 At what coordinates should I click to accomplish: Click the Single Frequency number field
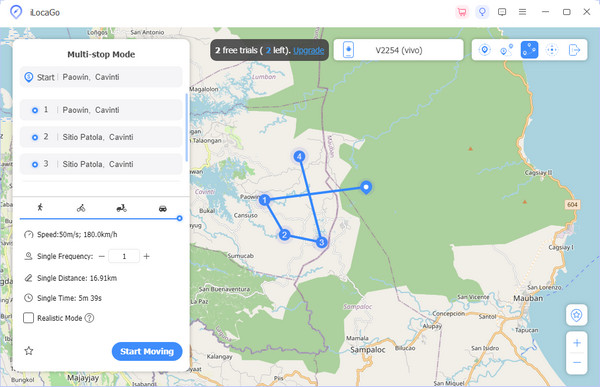coord(124,256)
